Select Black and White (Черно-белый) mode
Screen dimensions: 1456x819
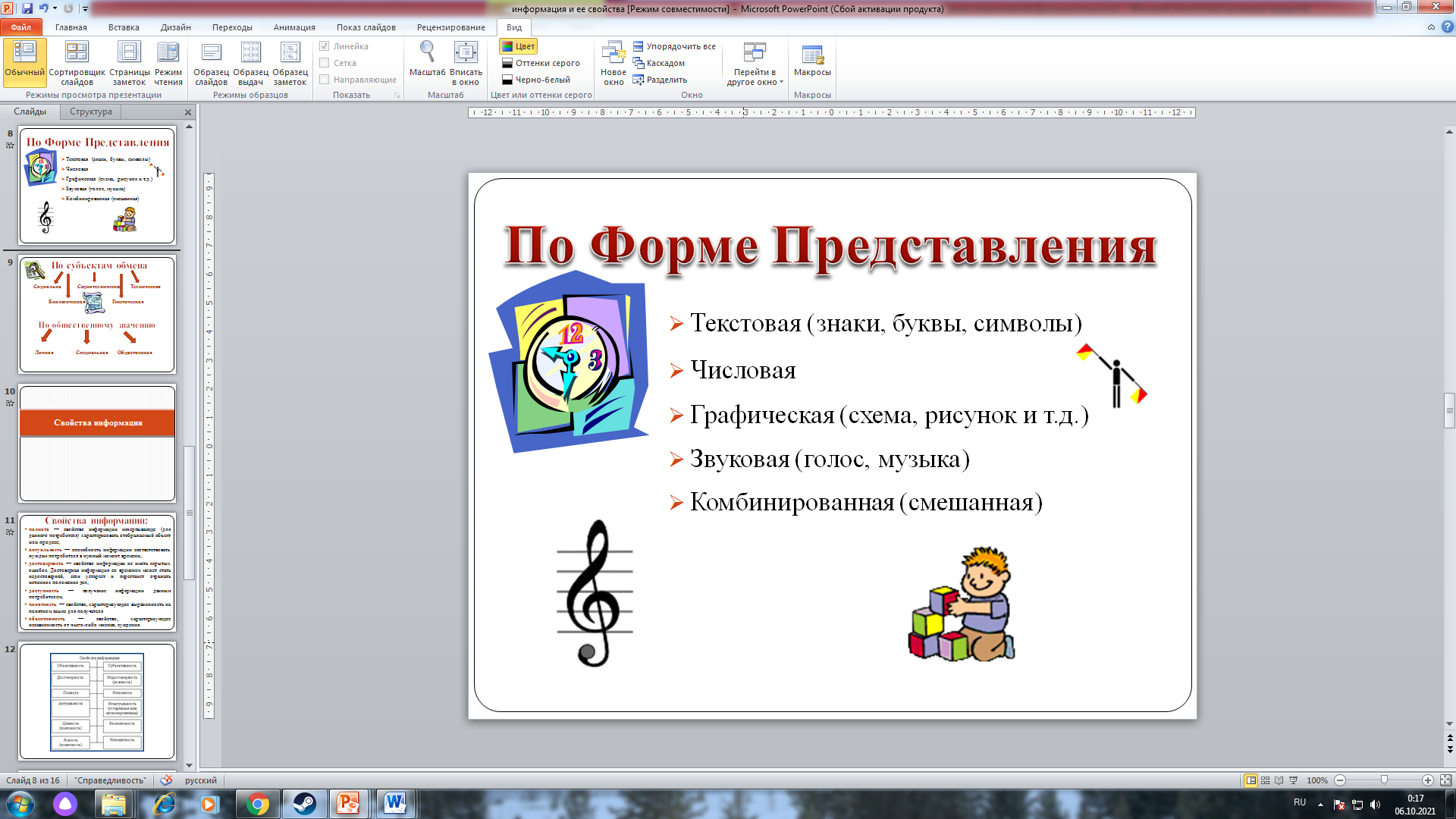pyautogui.click(x=536, y=80)
